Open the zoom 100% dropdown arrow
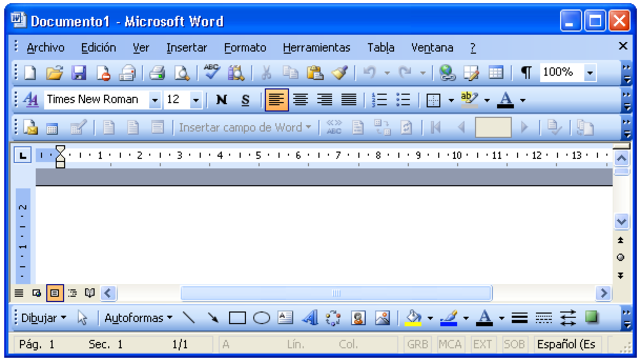The image size is (640, 362). 590,73
